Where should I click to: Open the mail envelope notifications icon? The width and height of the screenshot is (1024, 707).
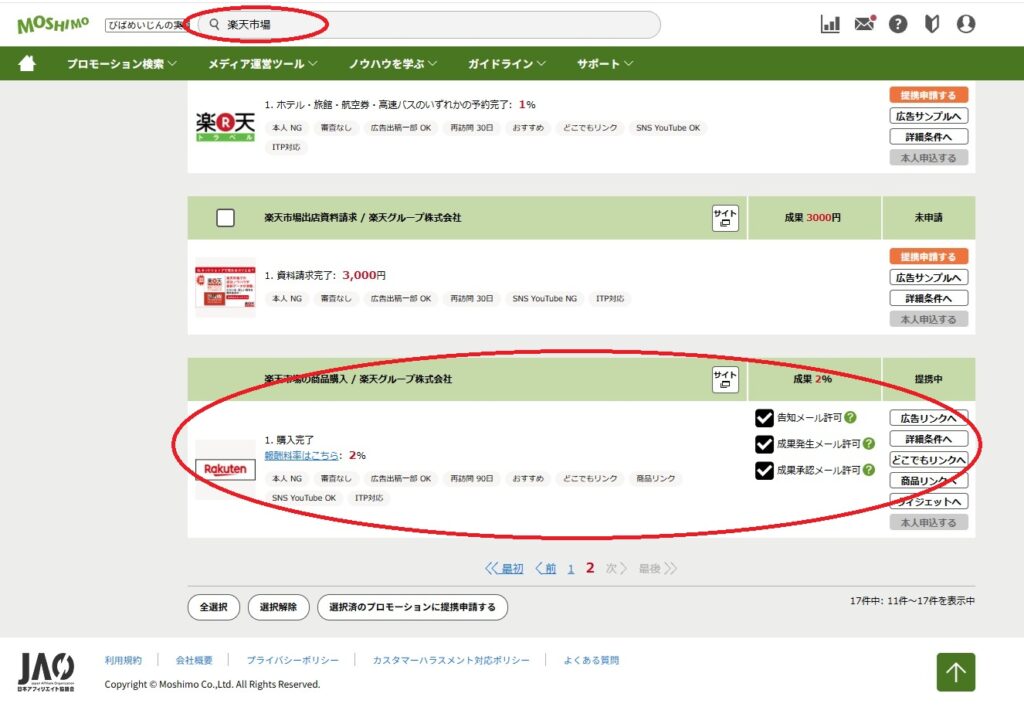(865, 24)
